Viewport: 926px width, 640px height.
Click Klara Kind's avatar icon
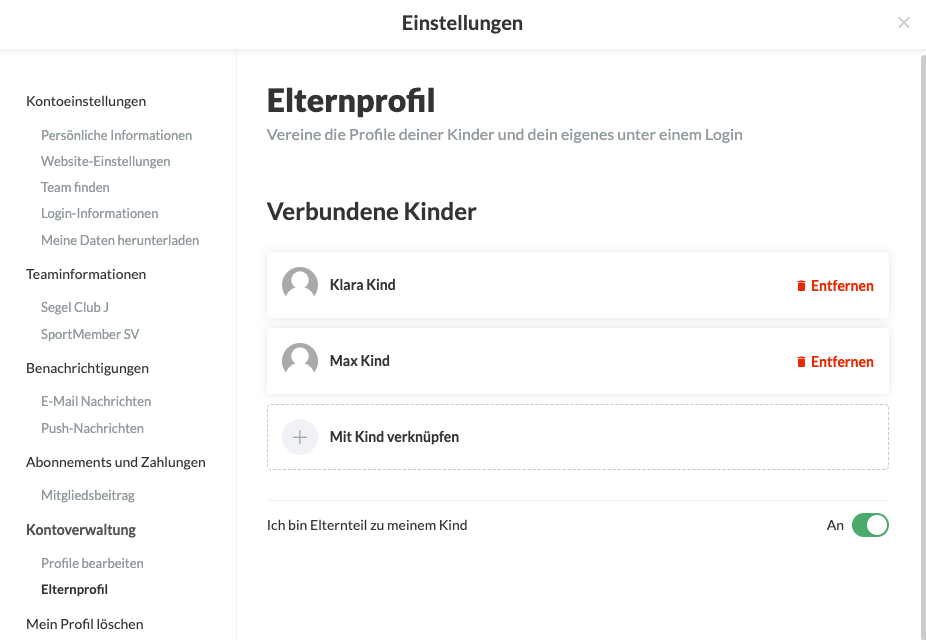click(300, 285)
